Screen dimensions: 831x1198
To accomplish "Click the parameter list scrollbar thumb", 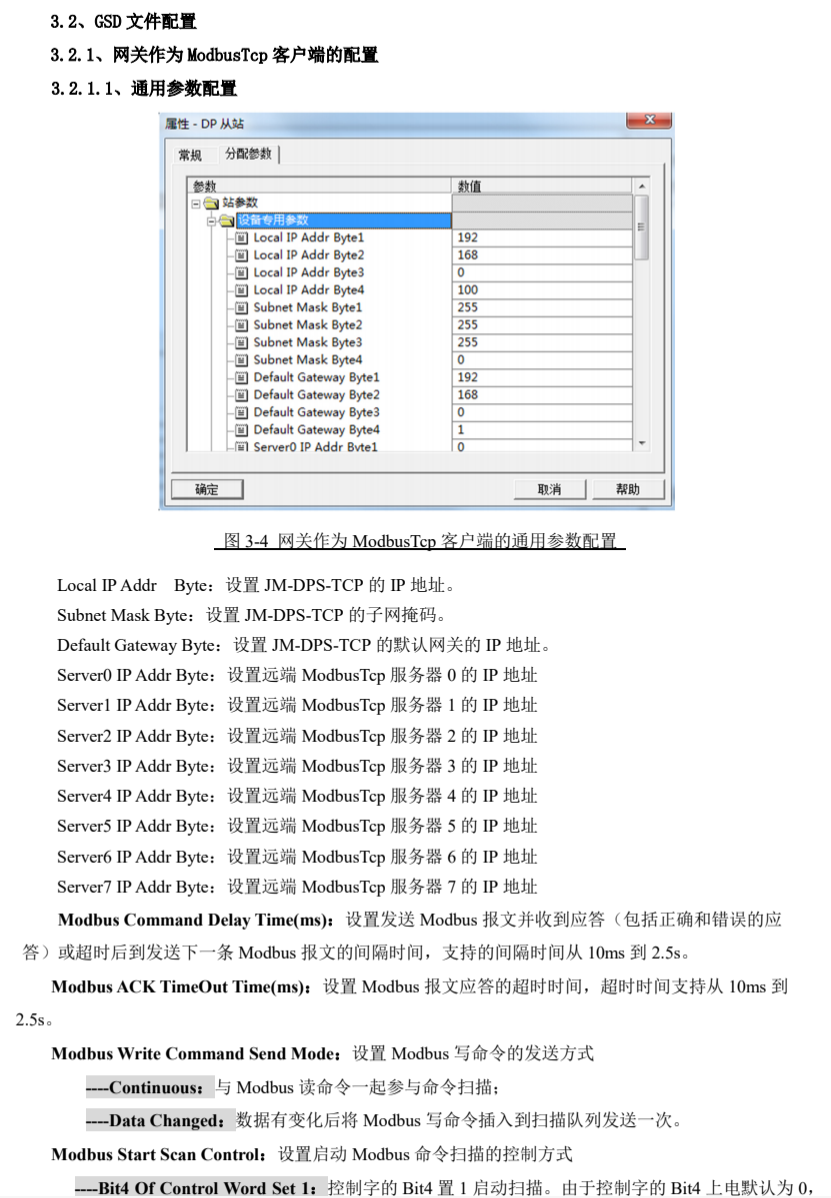I will [x=642, y=228].
